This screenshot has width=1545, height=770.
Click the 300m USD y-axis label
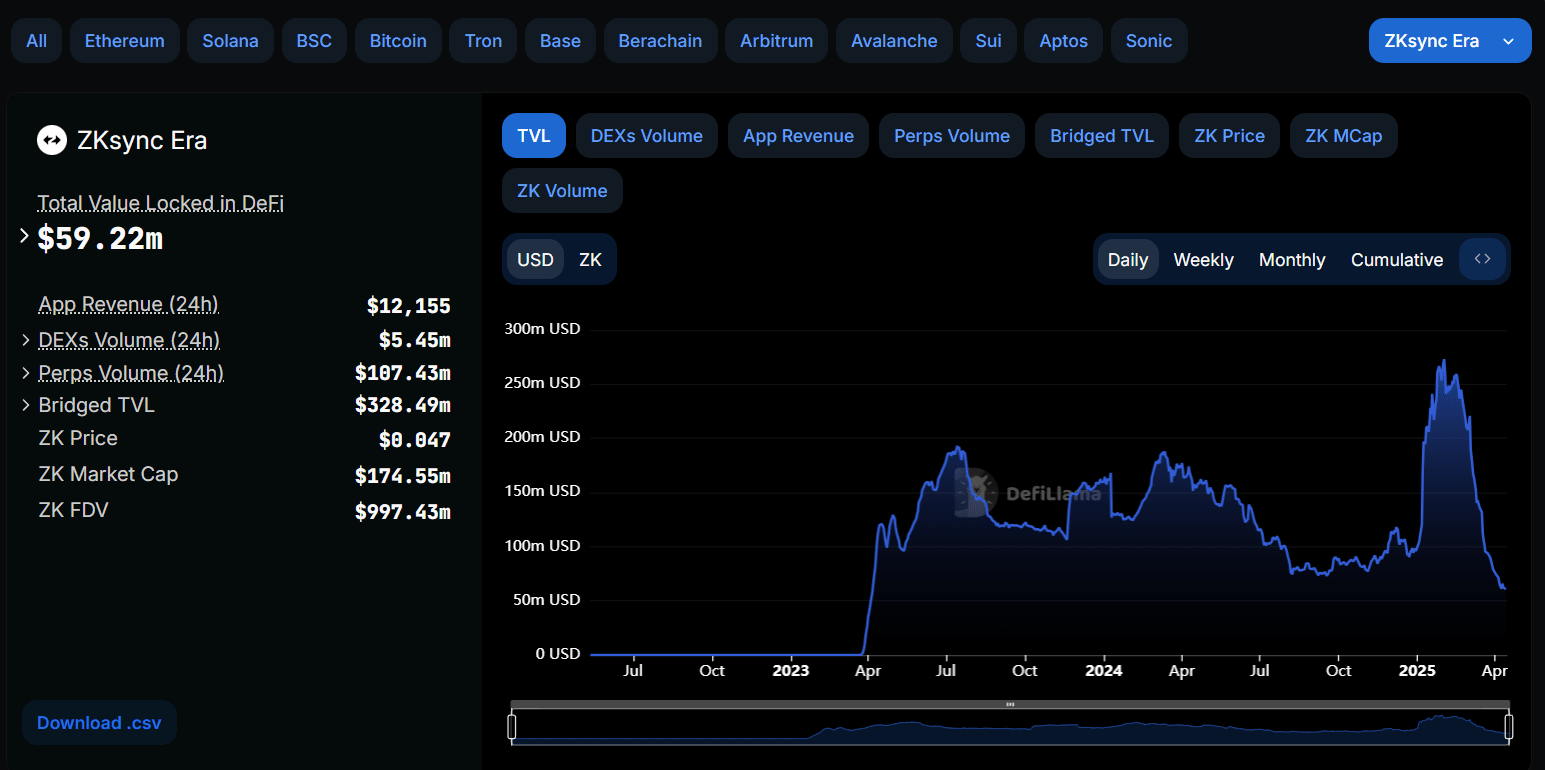coord(542,329)
